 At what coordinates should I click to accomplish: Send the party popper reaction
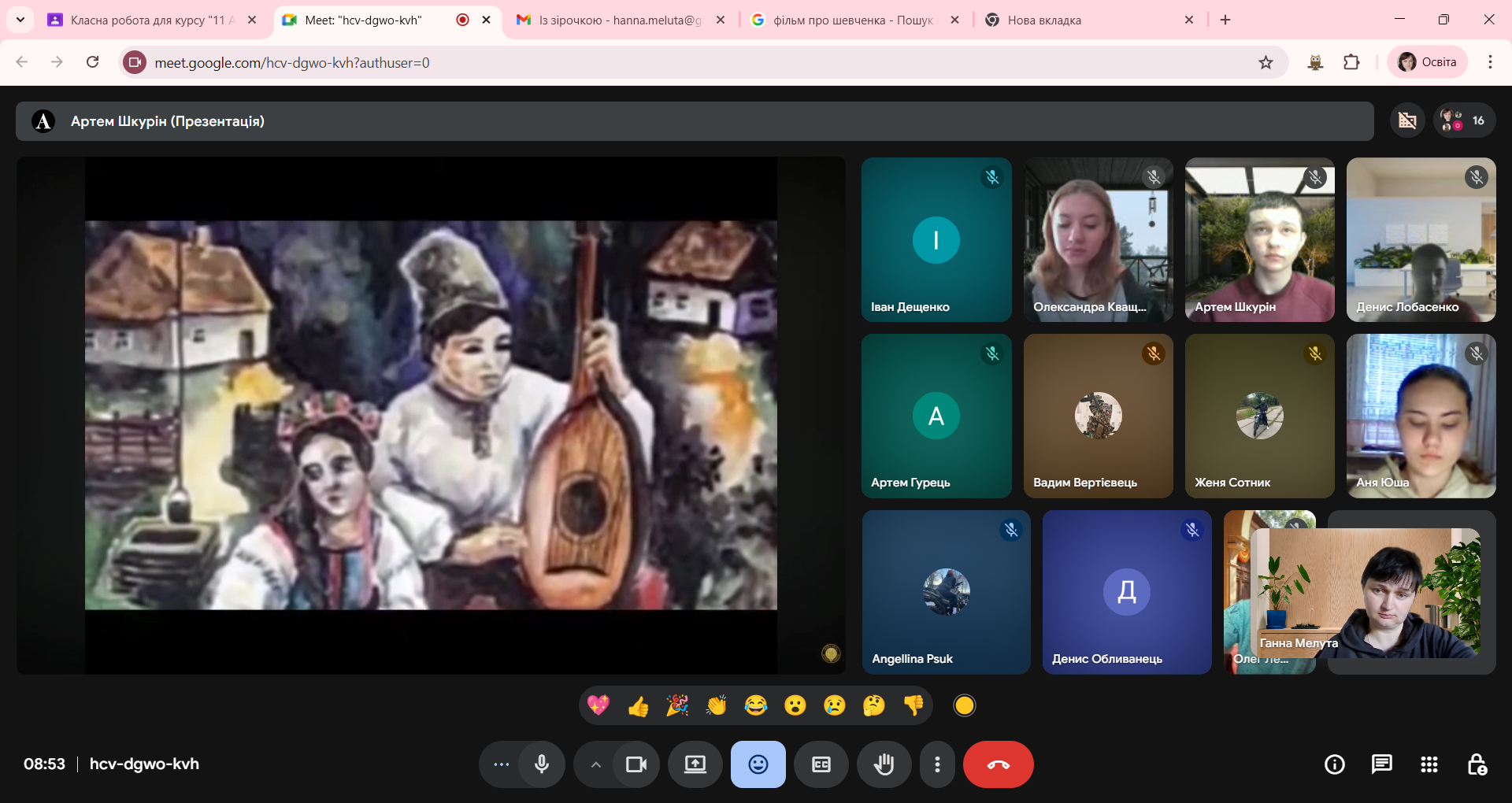click(677, 705)
